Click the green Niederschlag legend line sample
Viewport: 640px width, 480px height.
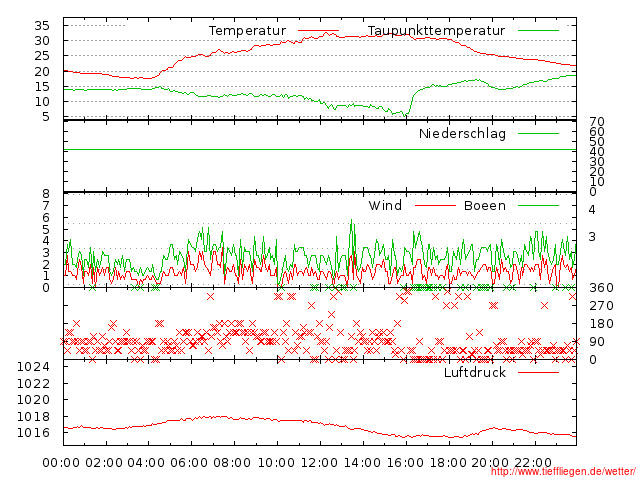tap(538, 133)
